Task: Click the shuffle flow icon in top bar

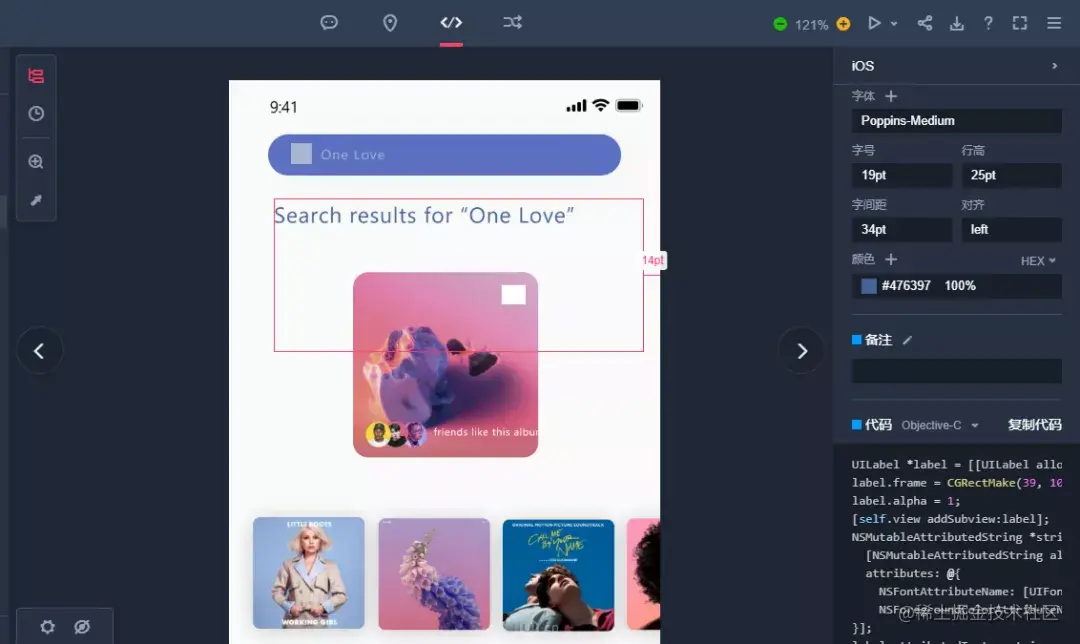Action: coord(512,23)
